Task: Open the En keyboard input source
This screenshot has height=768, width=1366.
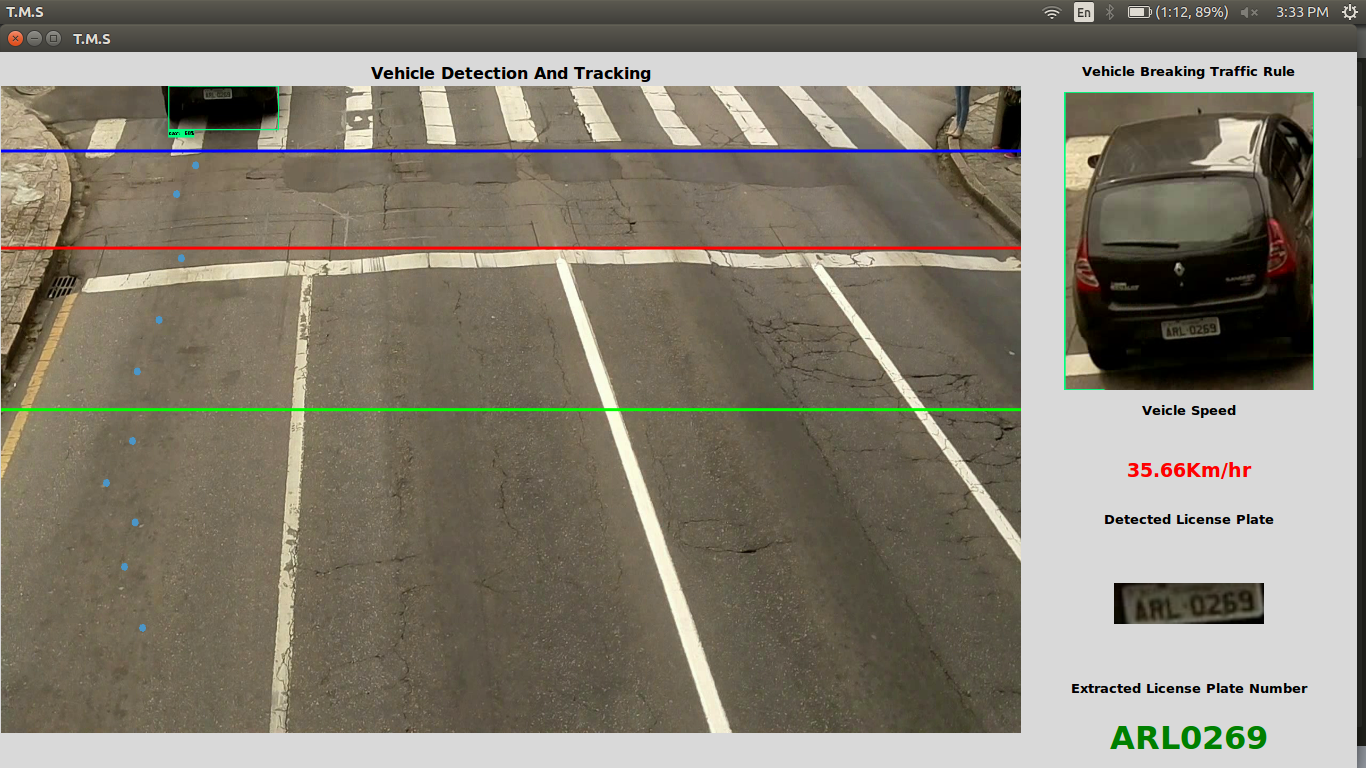Action: 1084,12
